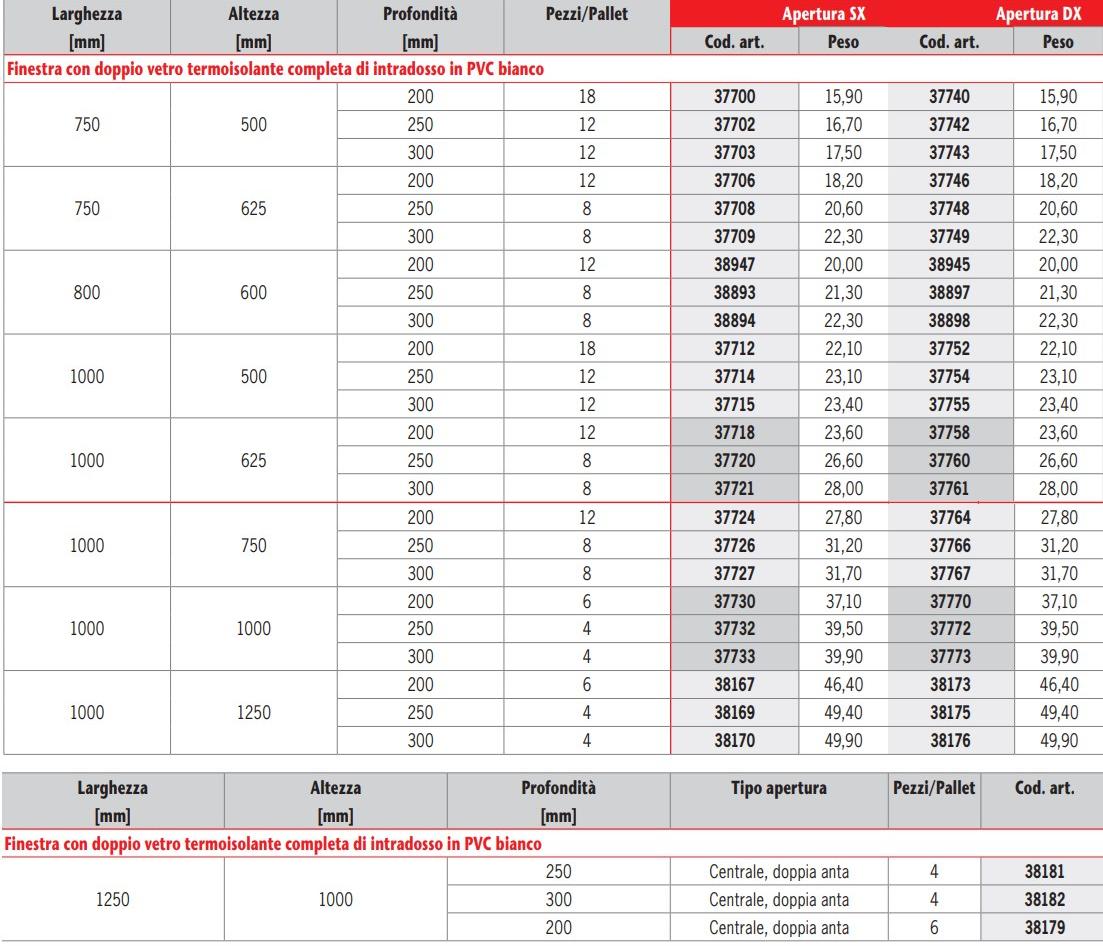1103x946 pixels.
Task: Select highlighted article code 37718
Action: tap(734, 433)
